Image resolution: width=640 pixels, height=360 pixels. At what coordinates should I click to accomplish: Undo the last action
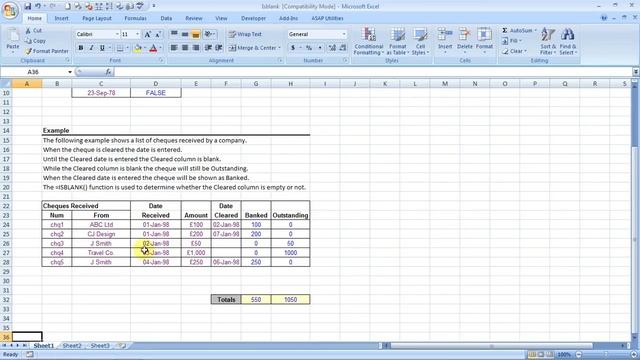(38, 6)
